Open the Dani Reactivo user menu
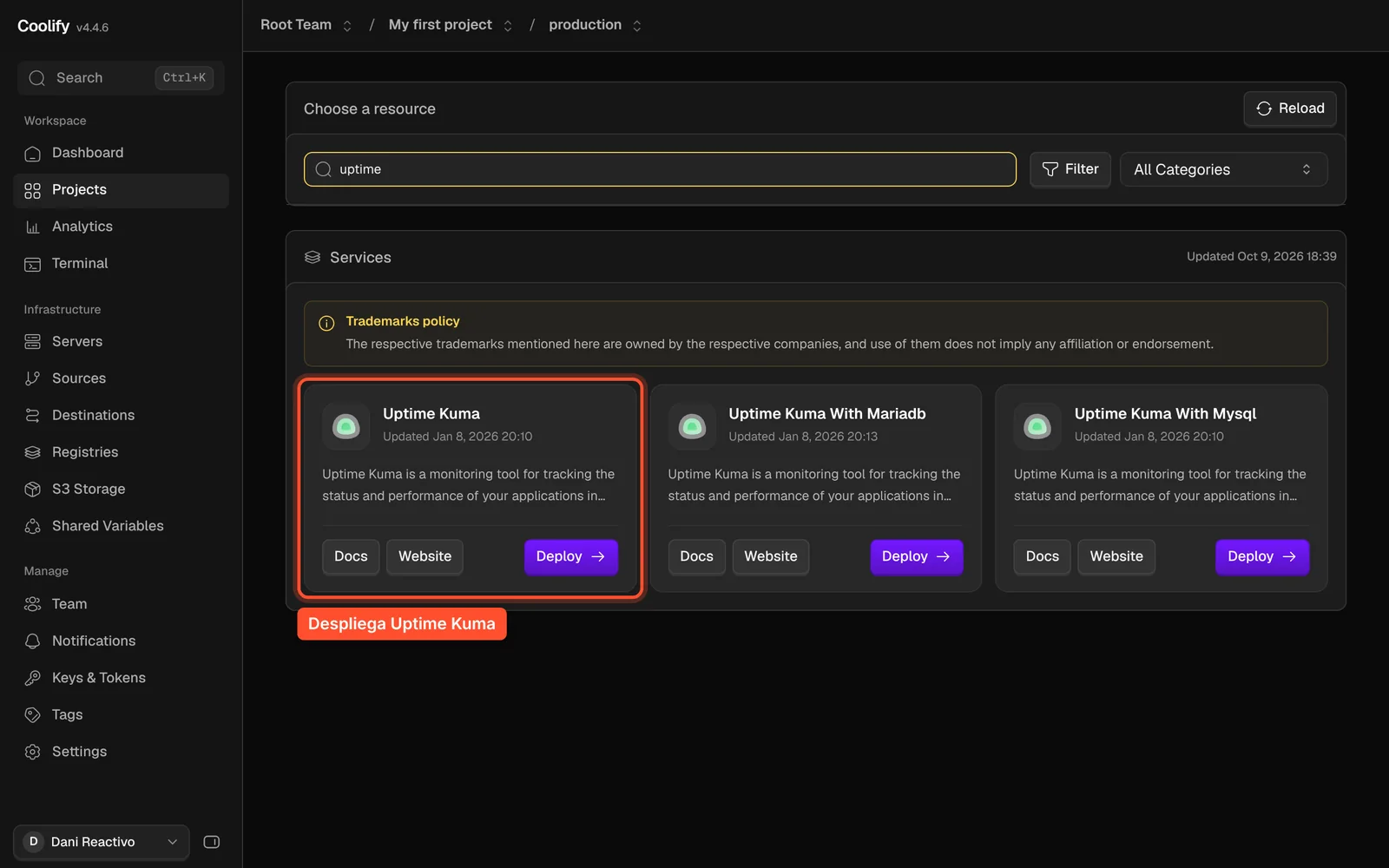Viewport: 1389px width, 868px height. coord(102,842)
